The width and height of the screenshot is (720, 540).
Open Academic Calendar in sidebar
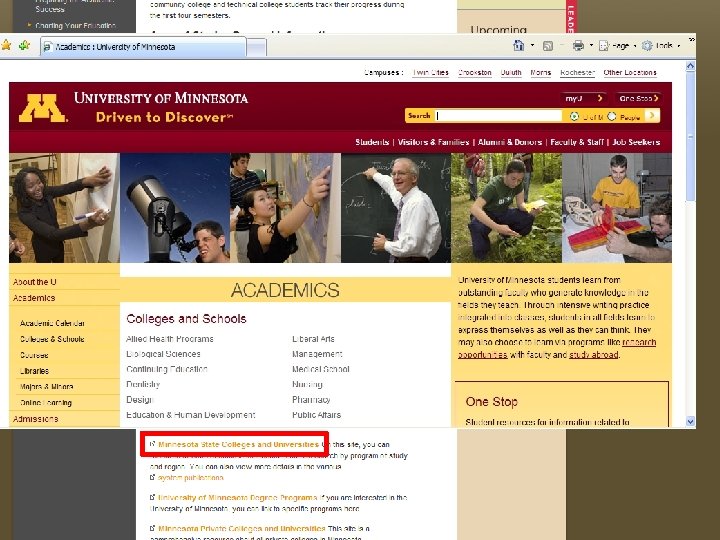52,323
